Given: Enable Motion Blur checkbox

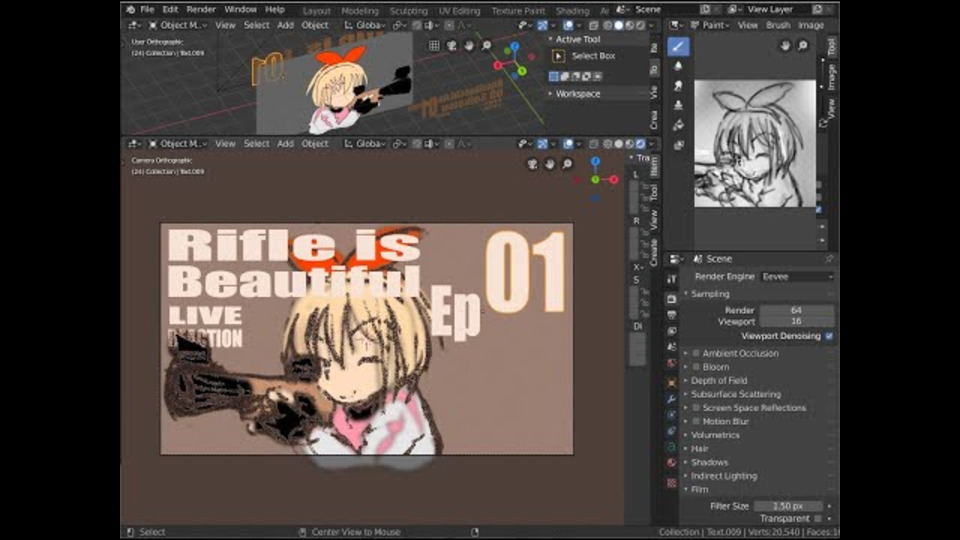Looking at the screenshot, I should point(696,421).
